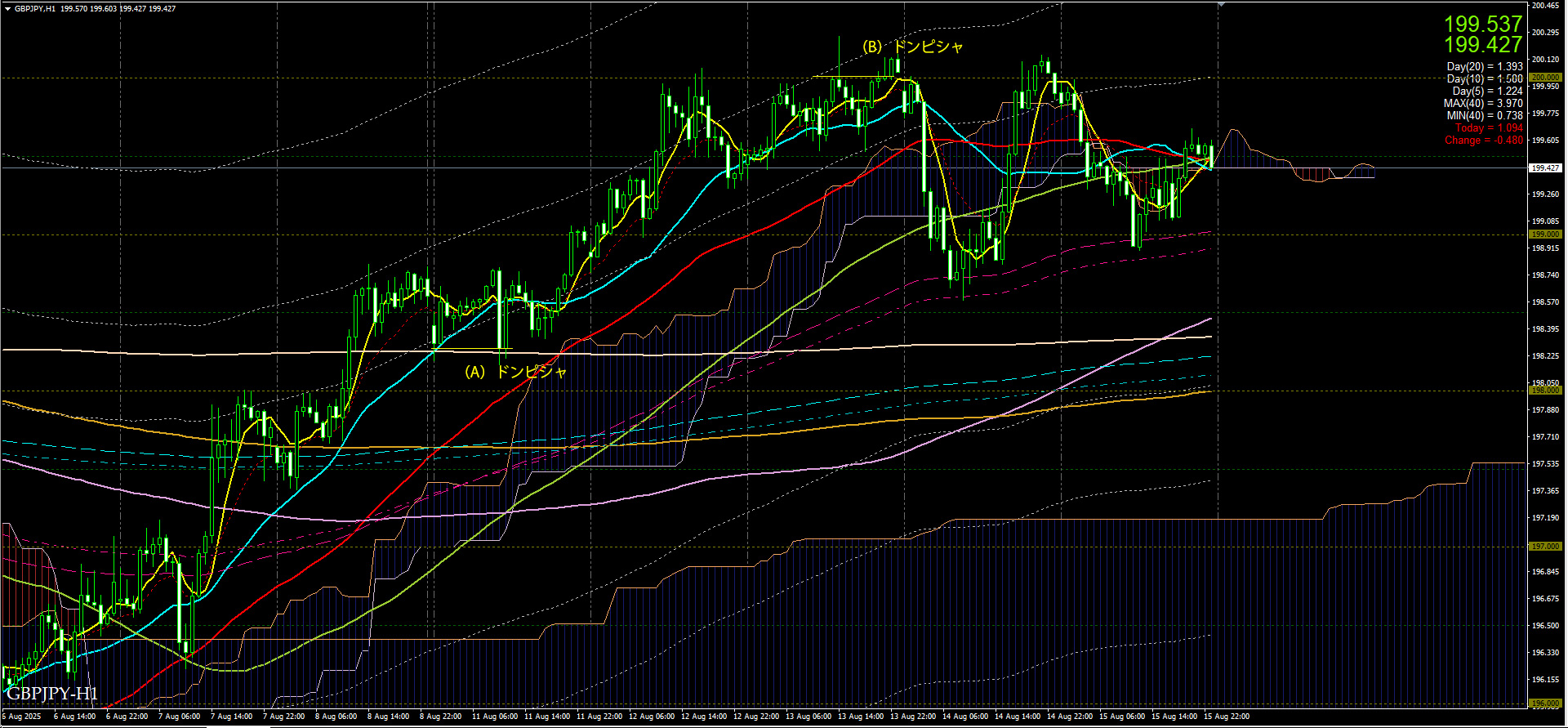Click the Day(20) = 1.393 readout
The image size is (1568, 728).
[x=1485, y=67]
